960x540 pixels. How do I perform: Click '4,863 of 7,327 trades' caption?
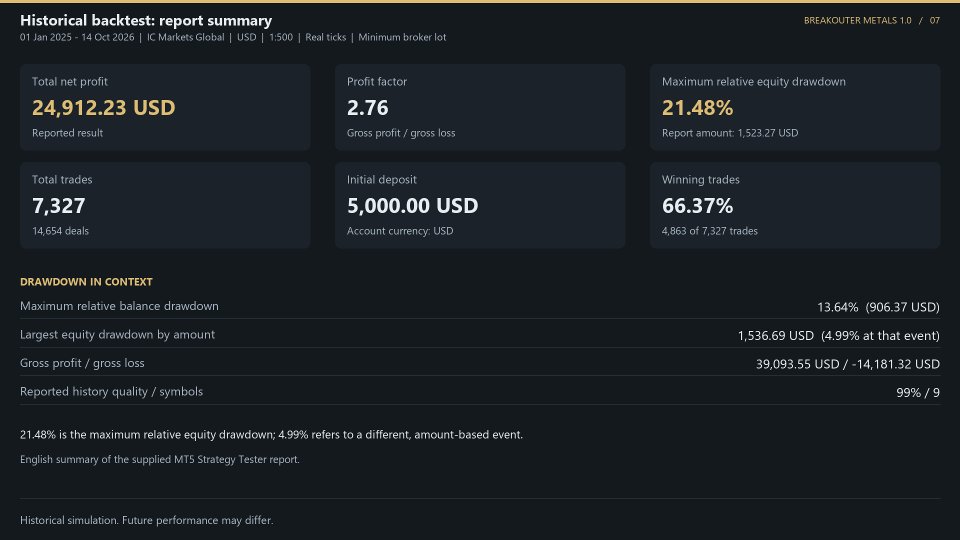(710, 231)
